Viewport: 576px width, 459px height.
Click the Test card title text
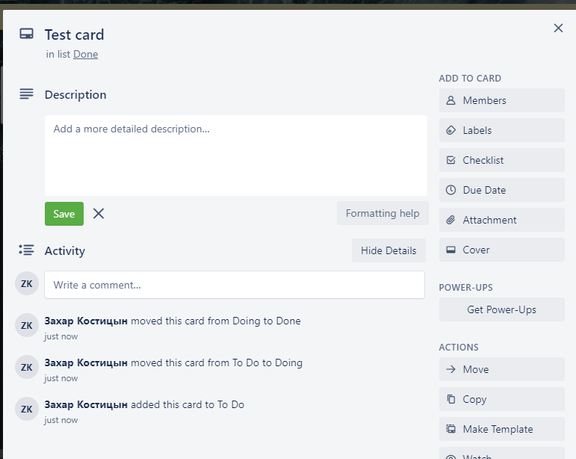point(75,35)
